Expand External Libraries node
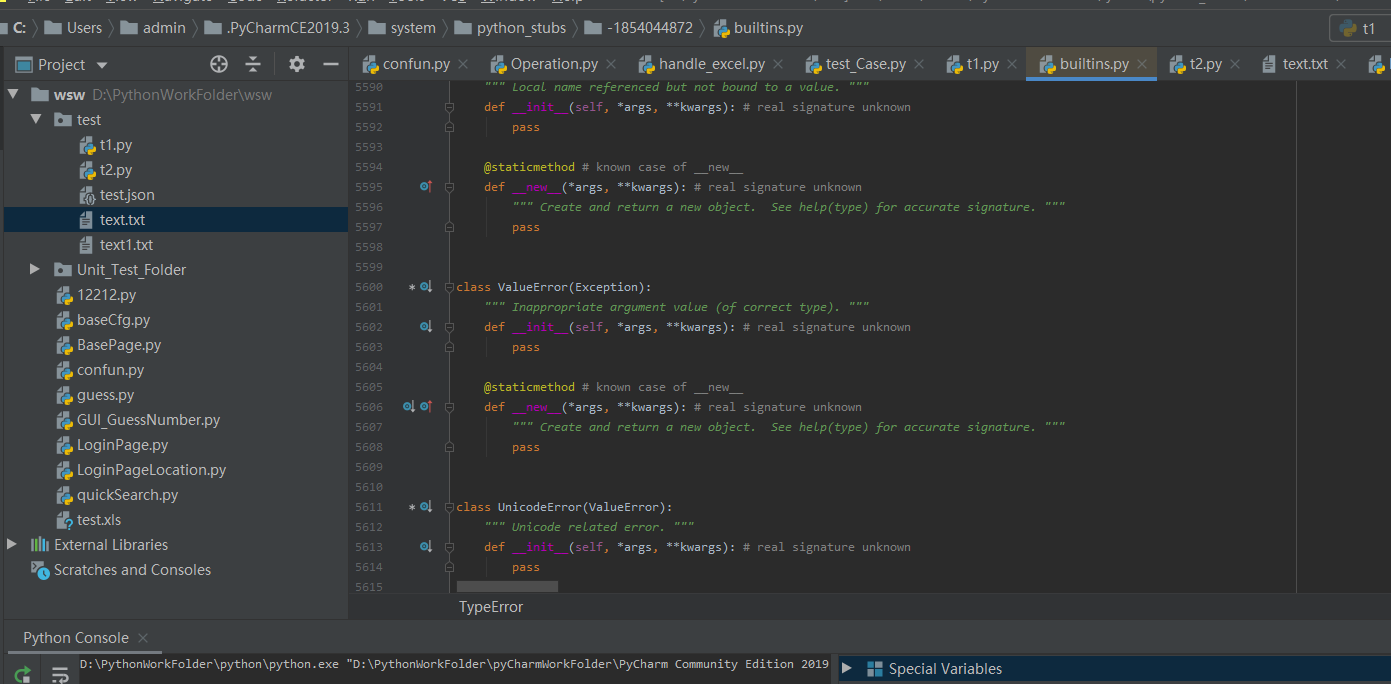1391x684 pixels. [13, 545]
